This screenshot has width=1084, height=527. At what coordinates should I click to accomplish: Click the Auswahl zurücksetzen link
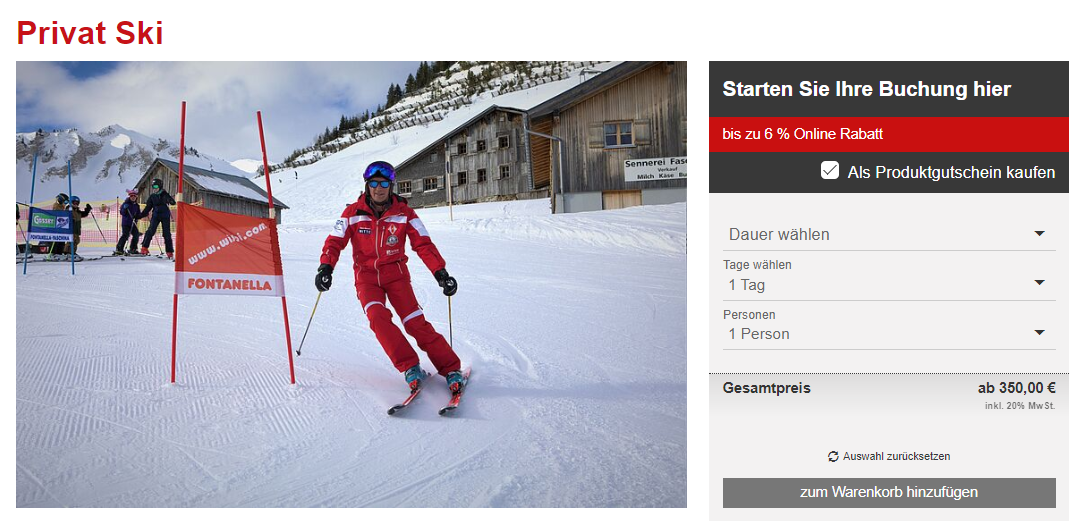(x=896, y=456)
